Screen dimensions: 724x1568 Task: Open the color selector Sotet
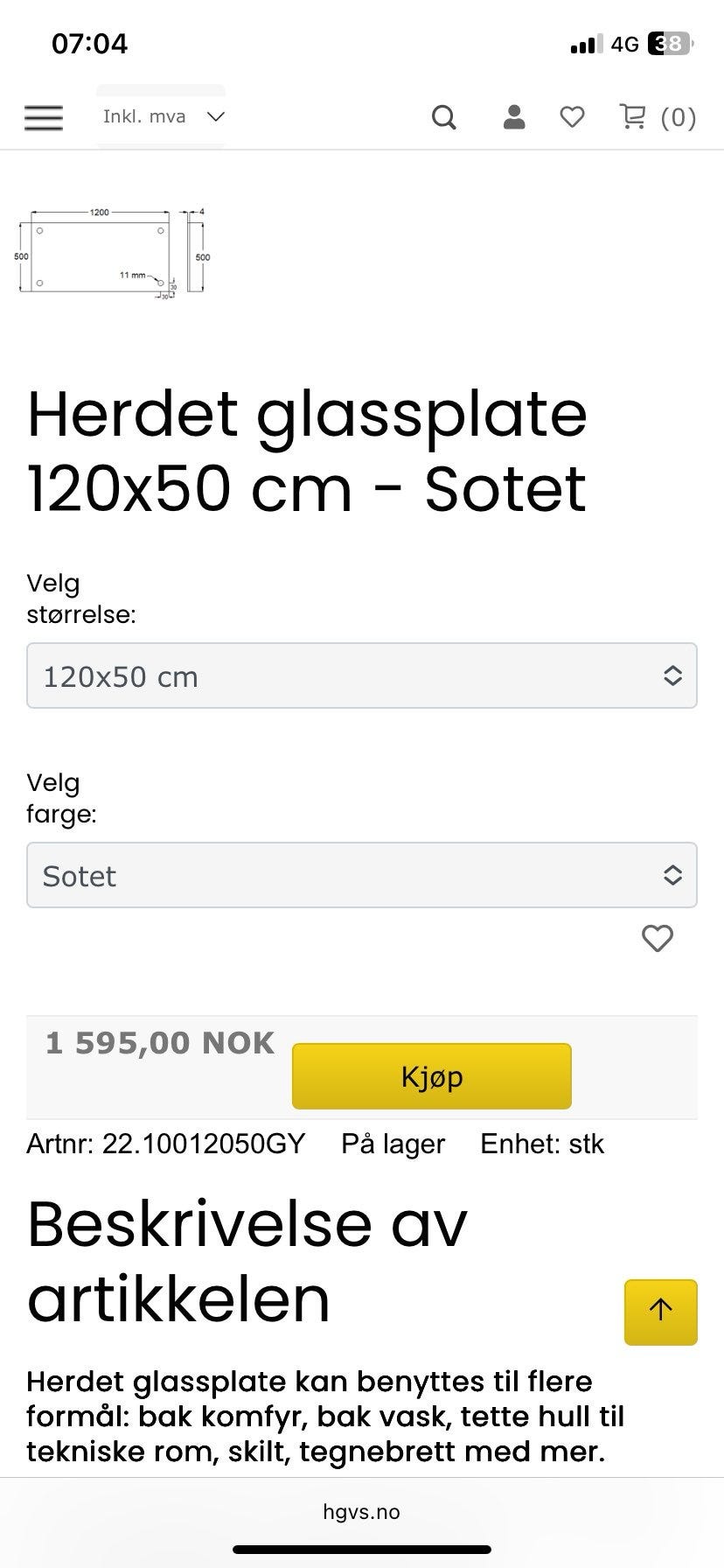362,875
